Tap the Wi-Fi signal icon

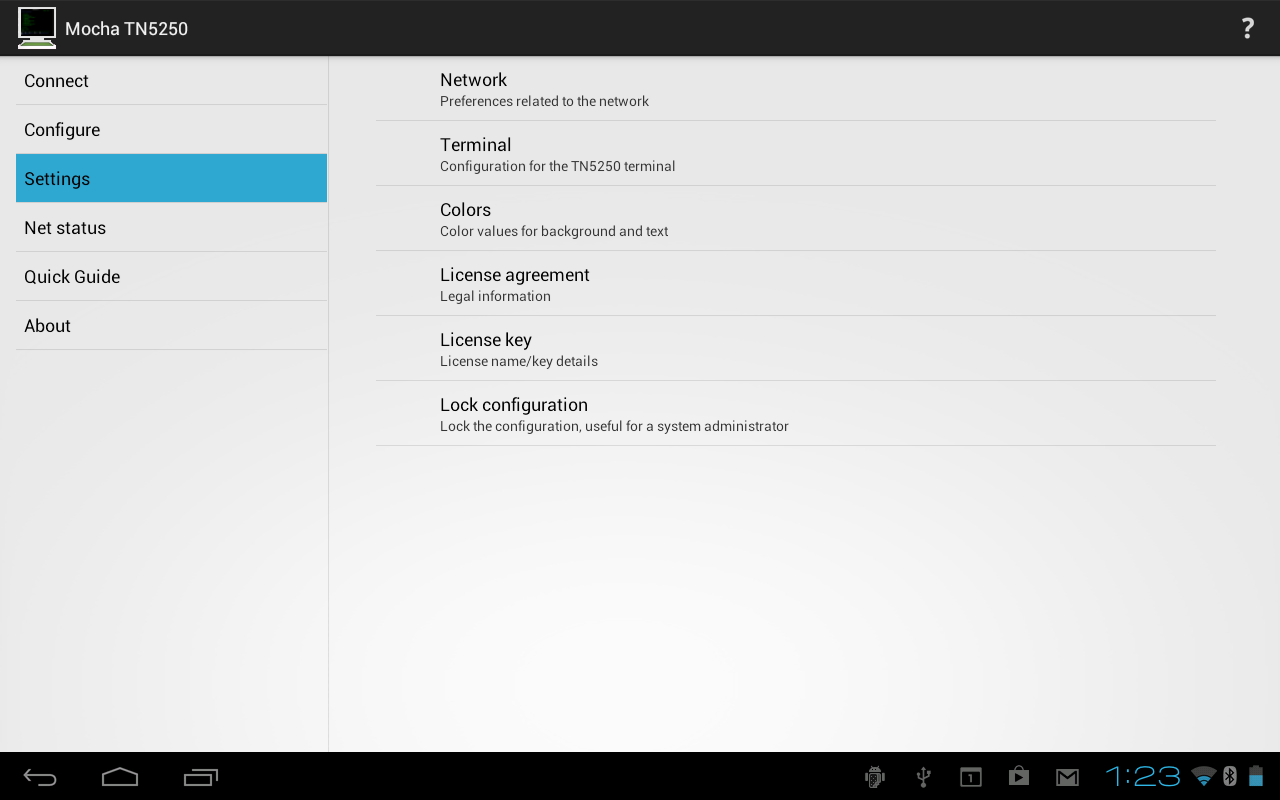tap(1204, 776)
